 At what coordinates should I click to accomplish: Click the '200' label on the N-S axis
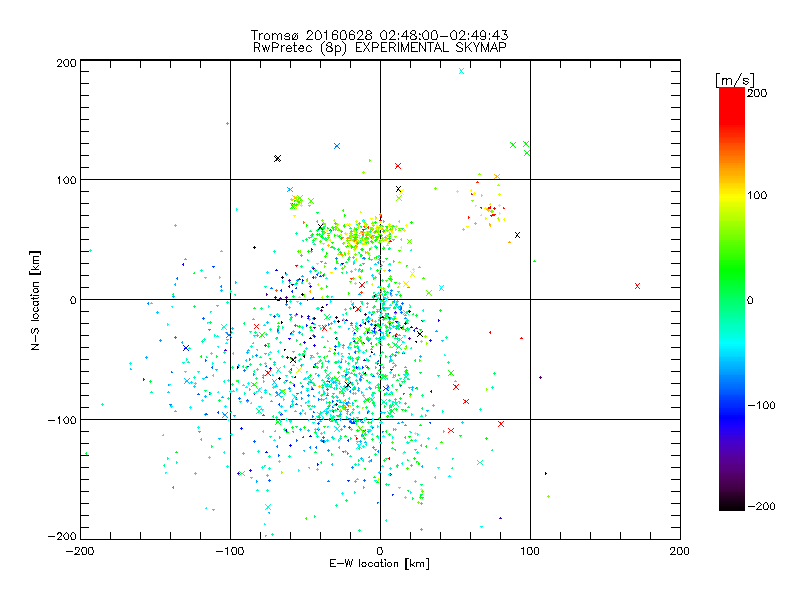tap(66, 63)
